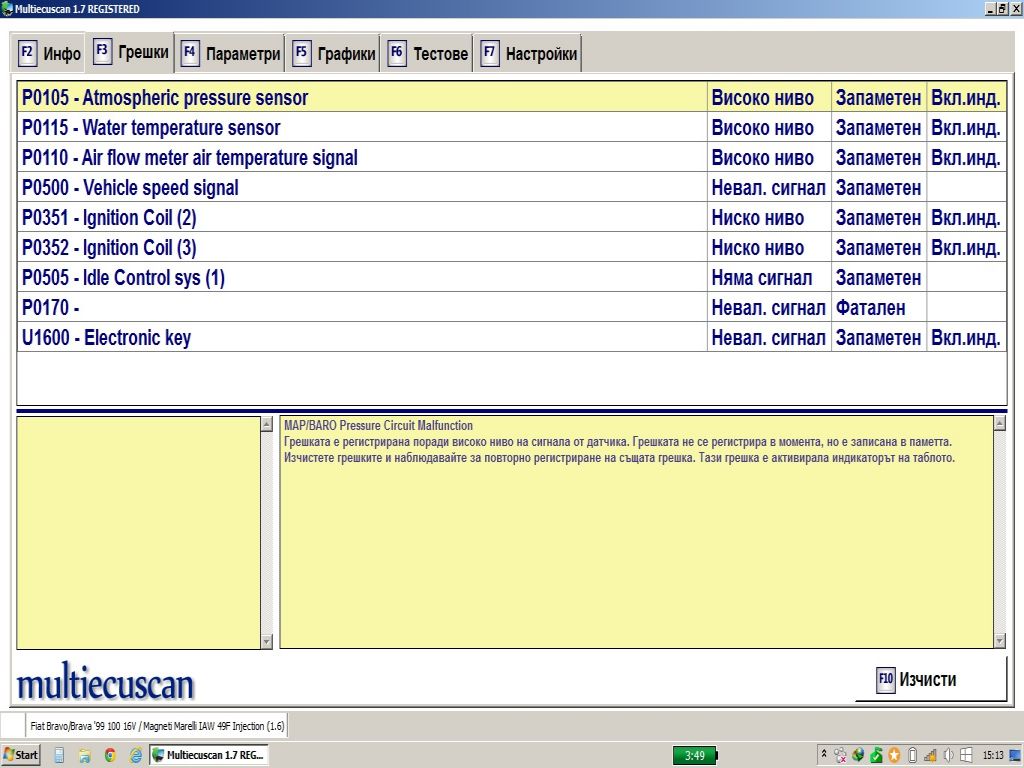The image size is (1024, 768).
Task: Select the P0115 Water temperature sensor row
Action: coord(360,128)
